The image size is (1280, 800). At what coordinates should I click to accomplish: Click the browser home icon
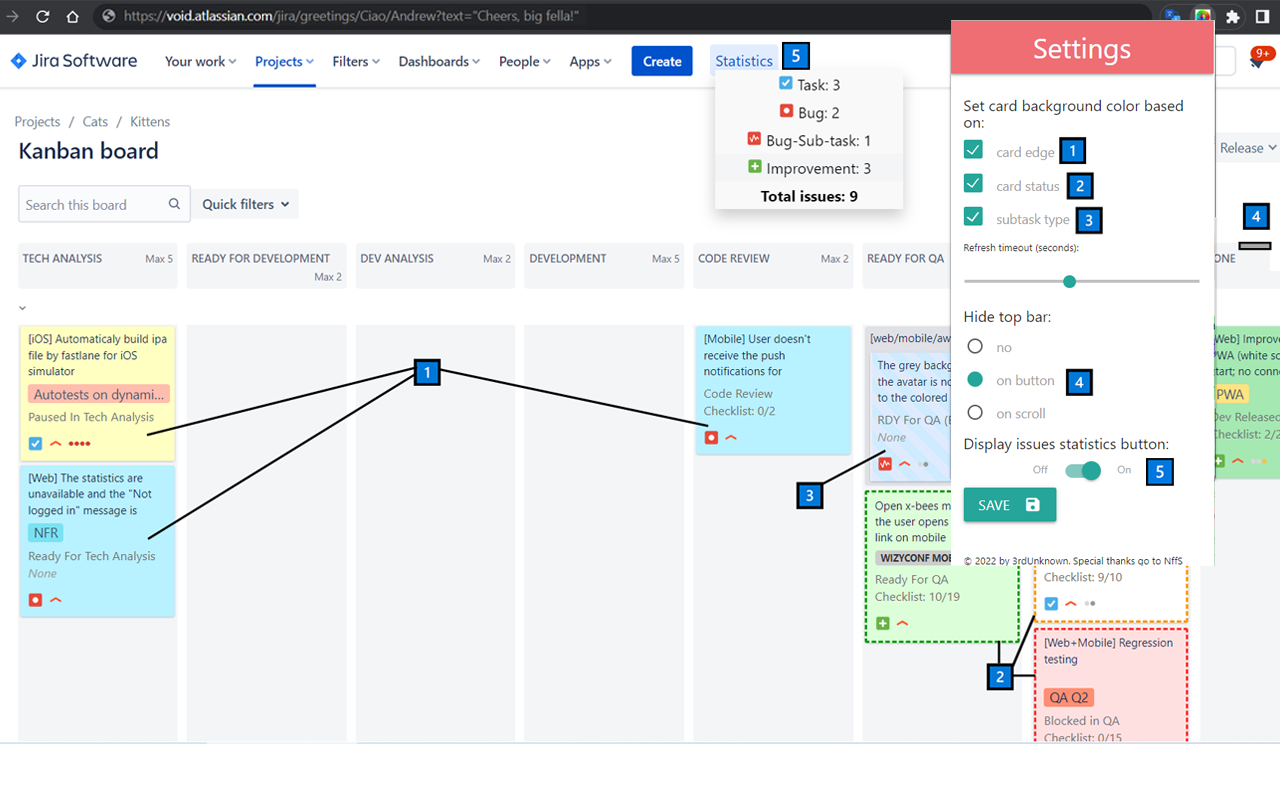click(73, 16)
